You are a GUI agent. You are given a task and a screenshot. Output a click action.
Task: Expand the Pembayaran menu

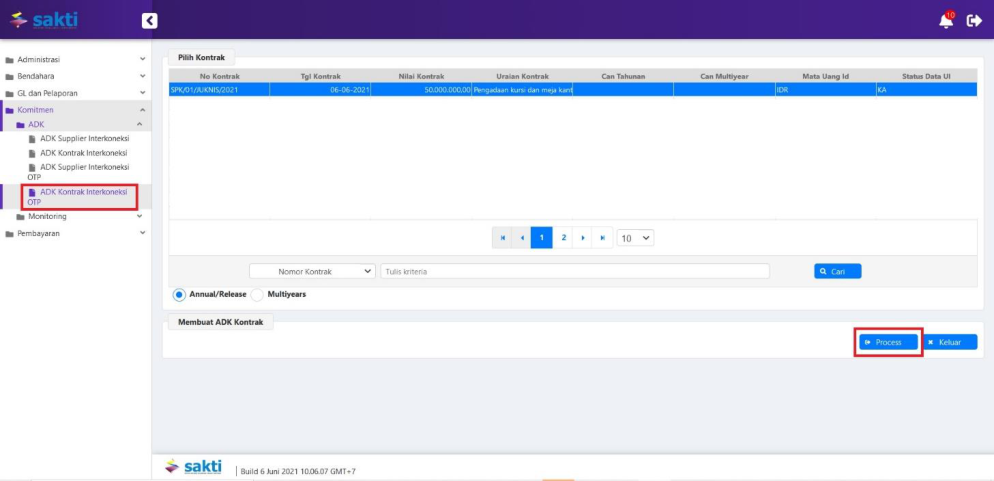click(x=75, y=233)
